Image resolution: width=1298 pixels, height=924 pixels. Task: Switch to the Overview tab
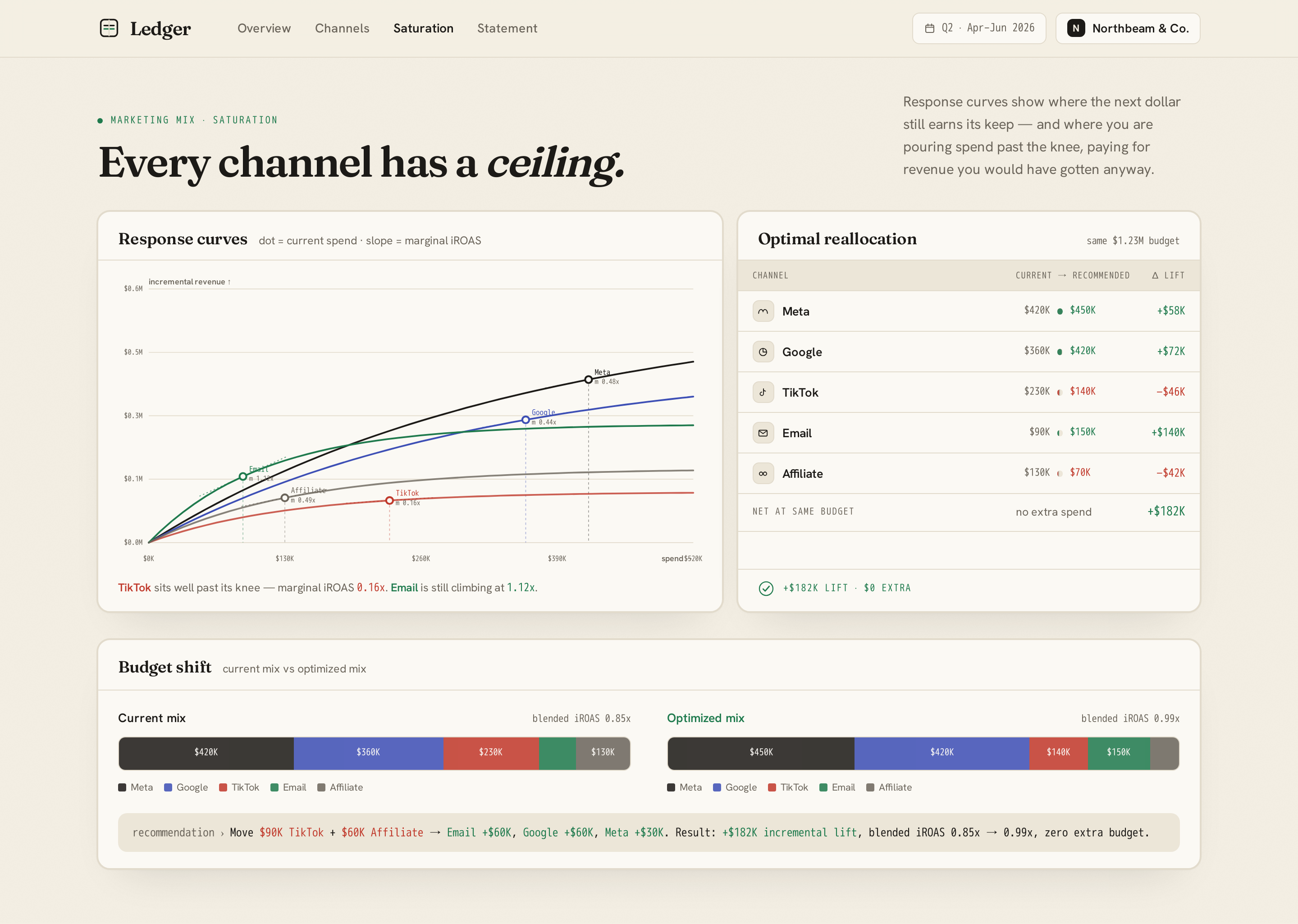(264, 28)
